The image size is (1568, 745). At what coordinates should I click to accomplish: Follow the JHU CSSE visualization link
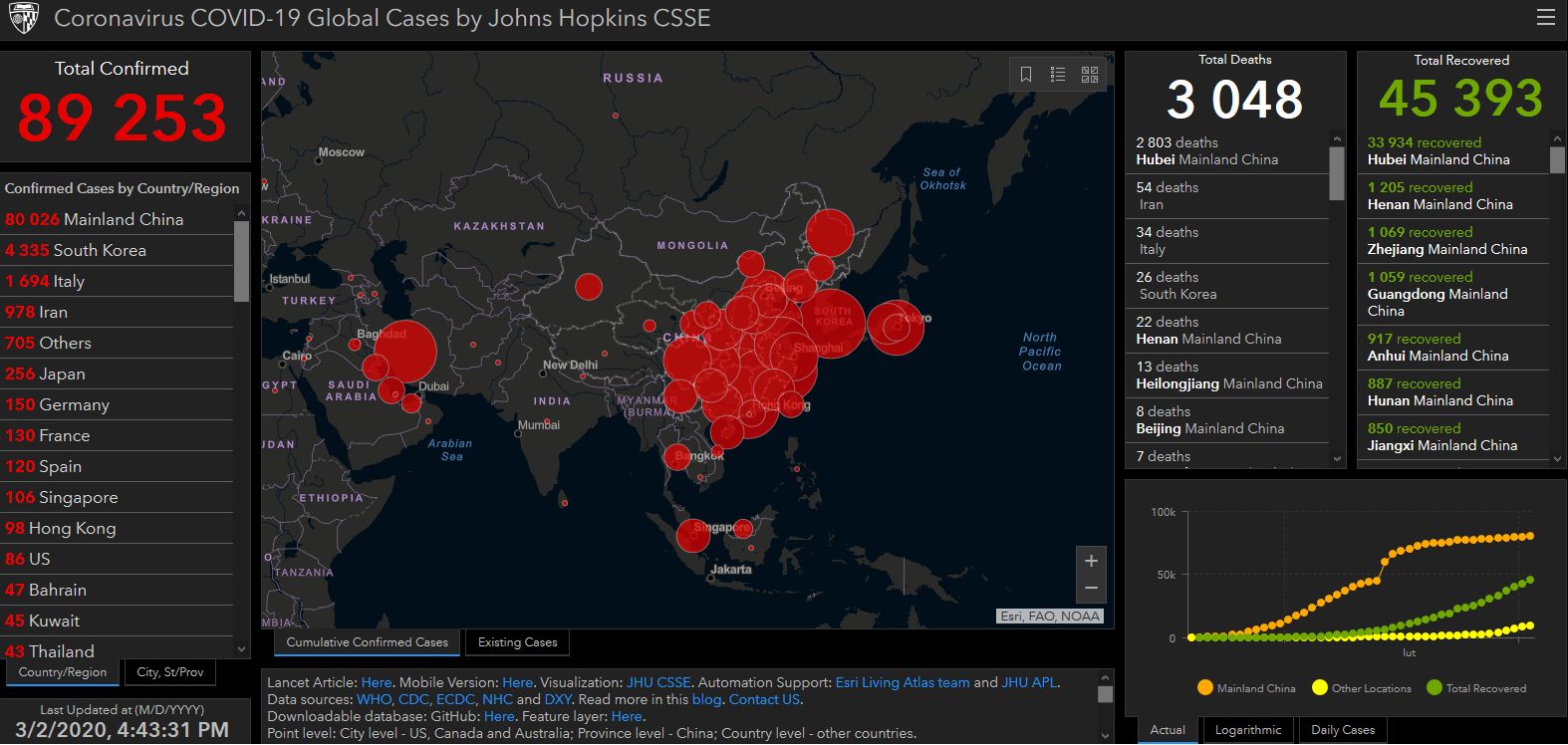[658, 682]
